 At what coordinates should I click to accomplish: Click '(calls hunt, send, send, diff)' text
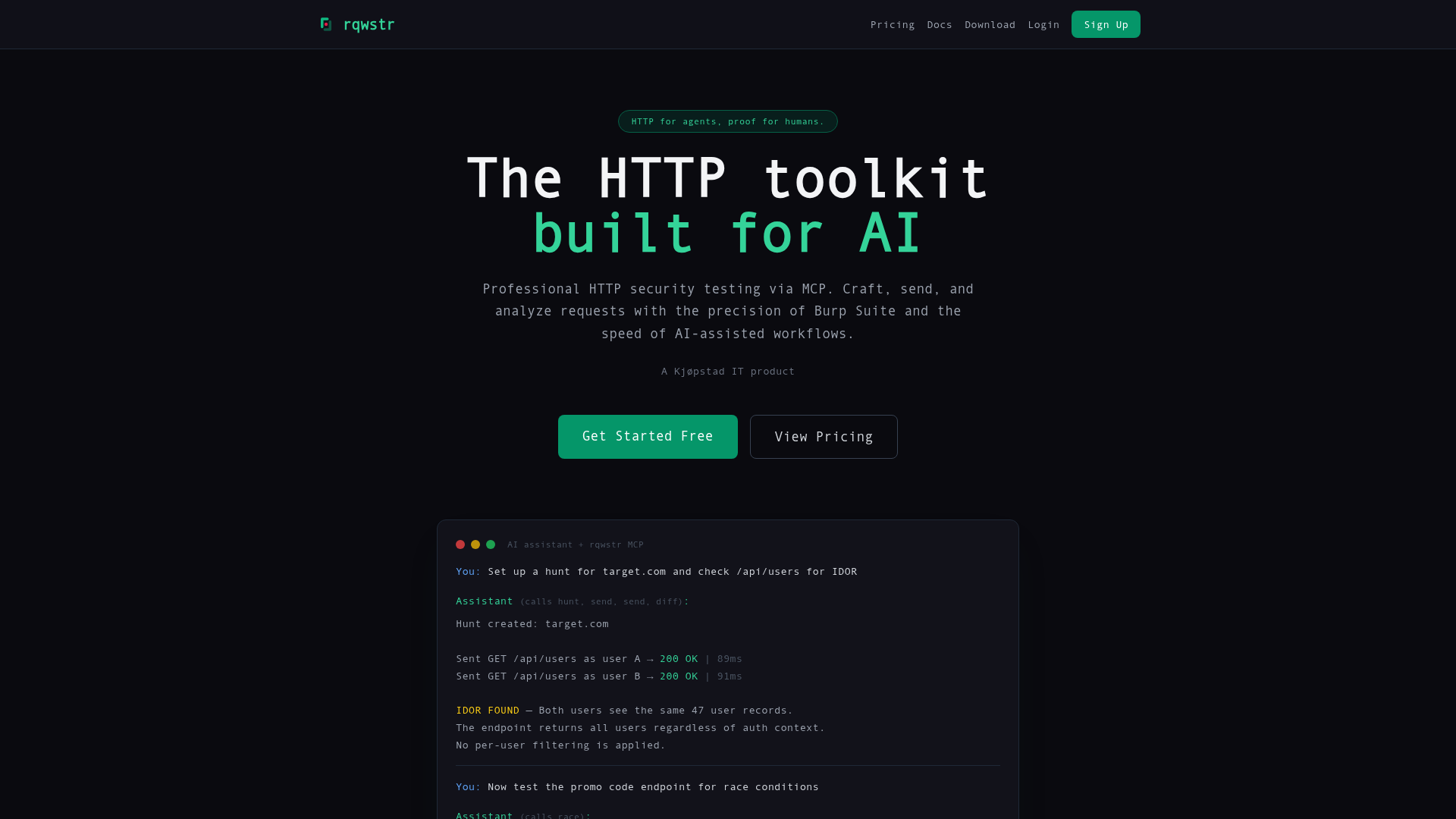601,601
